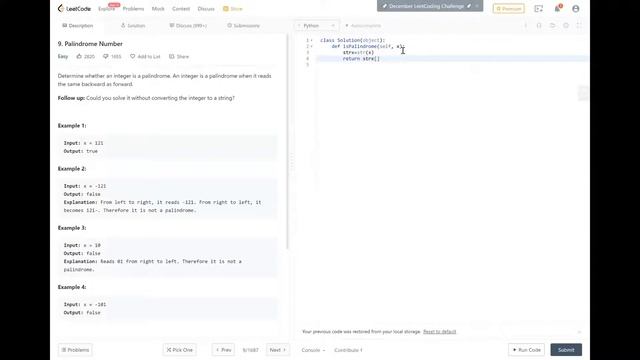Close the local storage restored notice

coord(579,332)
